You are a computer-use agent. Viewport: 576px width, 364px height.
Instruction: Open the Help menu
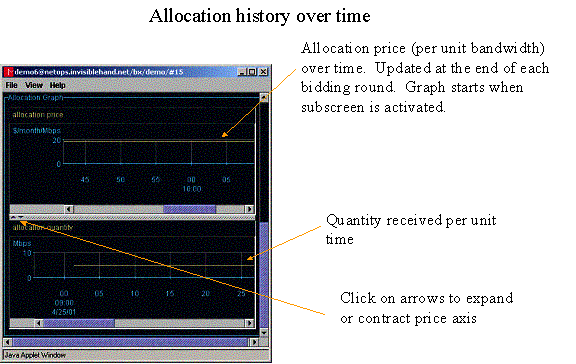57,85
